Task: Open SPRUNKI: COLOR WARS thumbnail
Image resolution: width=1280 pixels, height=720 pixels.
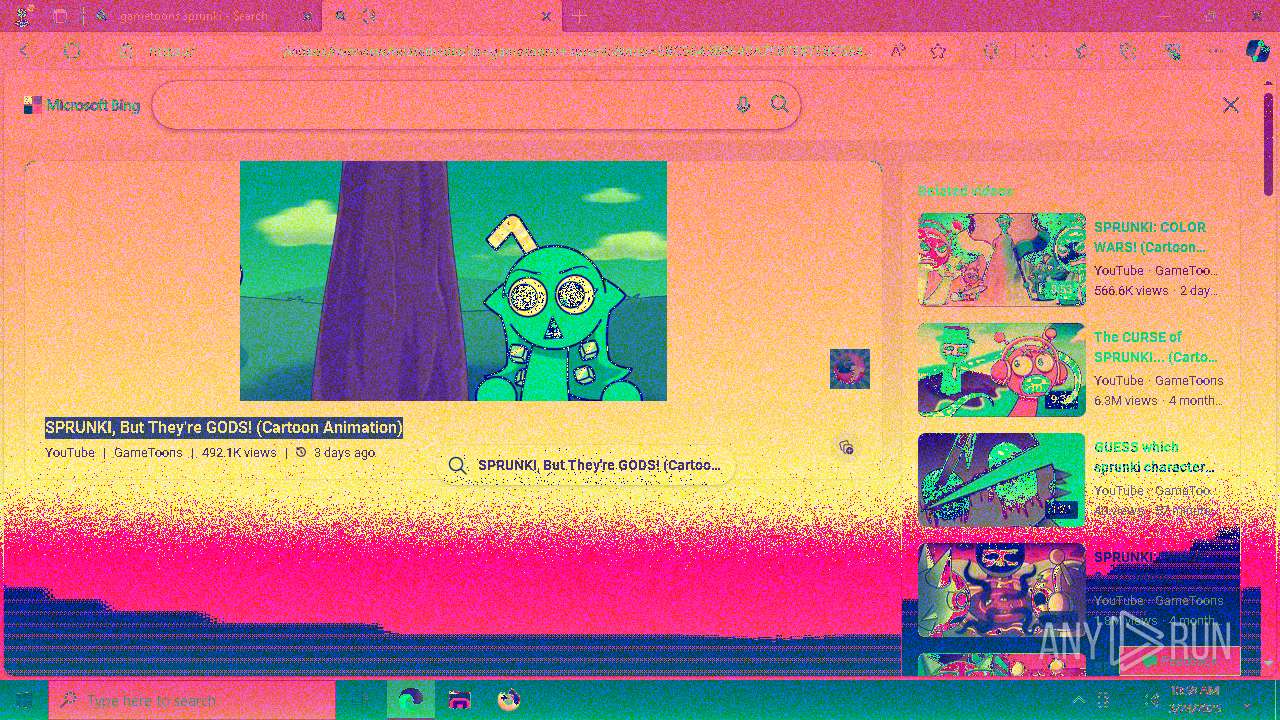Action: click(x=1002, y=260)
